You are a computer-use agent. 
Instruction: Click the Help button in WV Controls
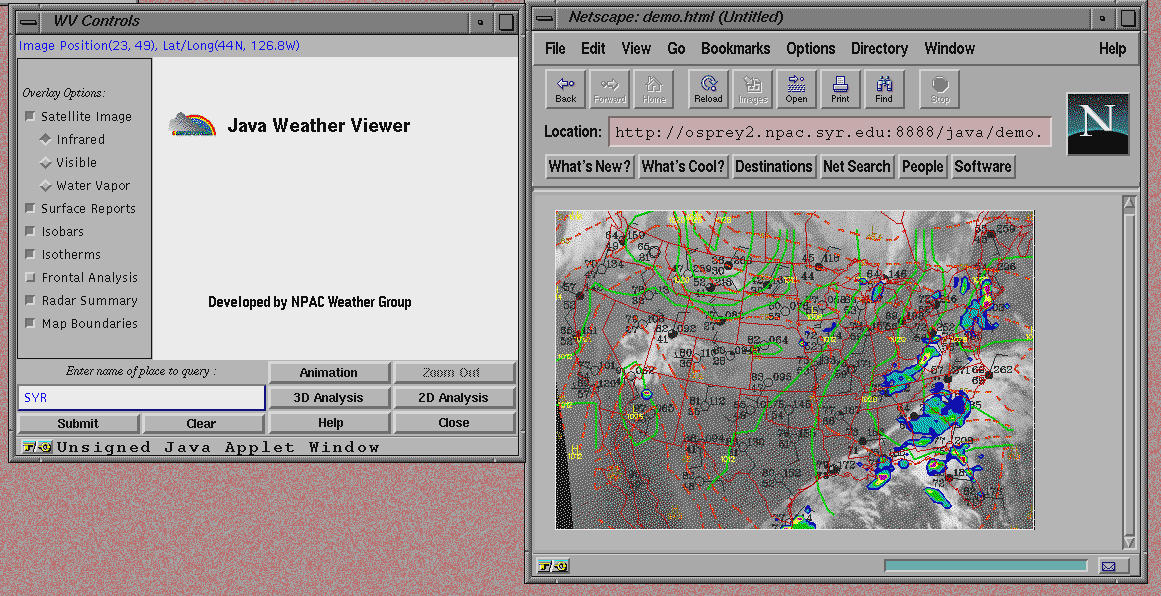(328, 423)
